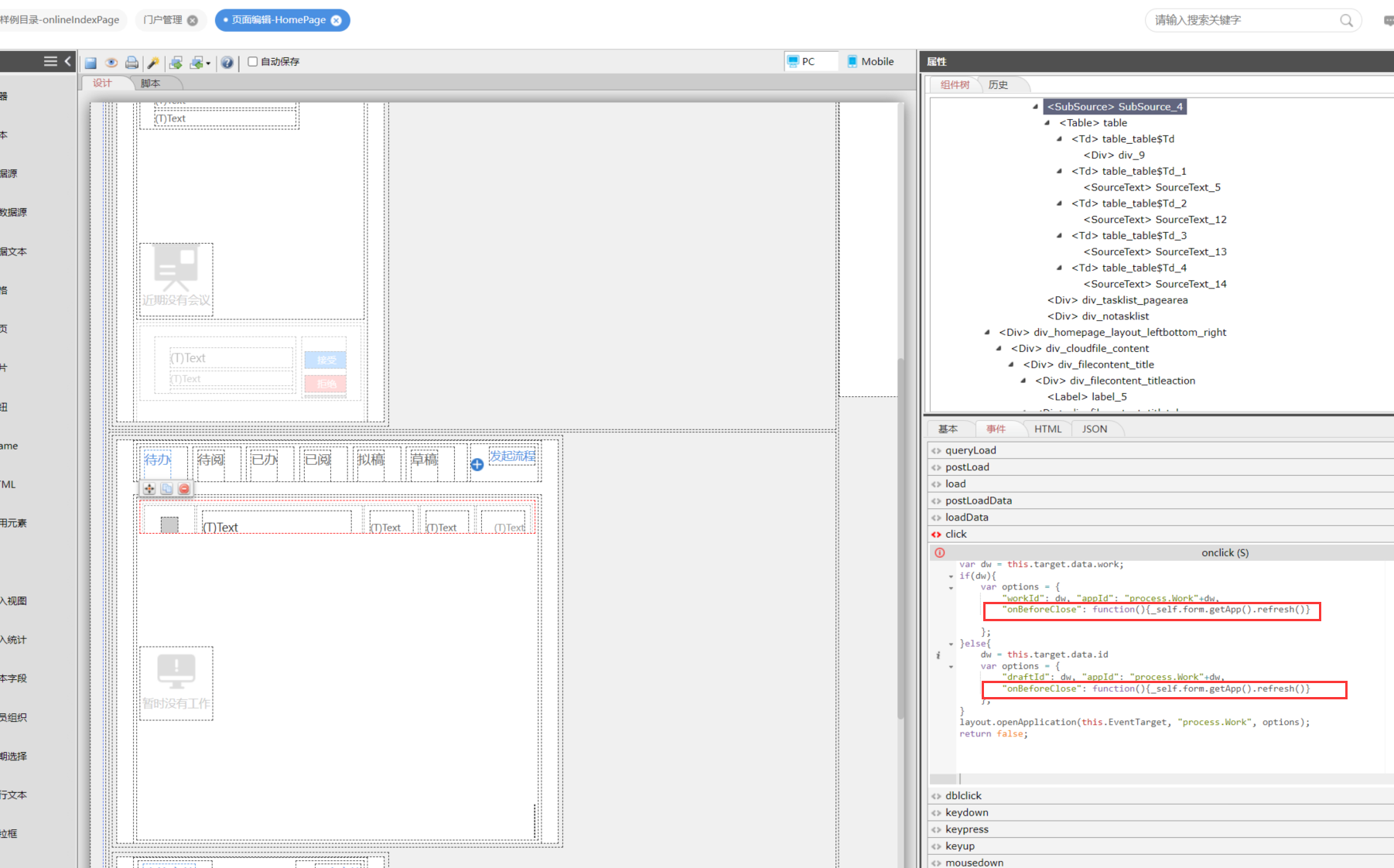Switch to PC view mode
This screenshot has height=868, width=1394.
tap(811, 61)
